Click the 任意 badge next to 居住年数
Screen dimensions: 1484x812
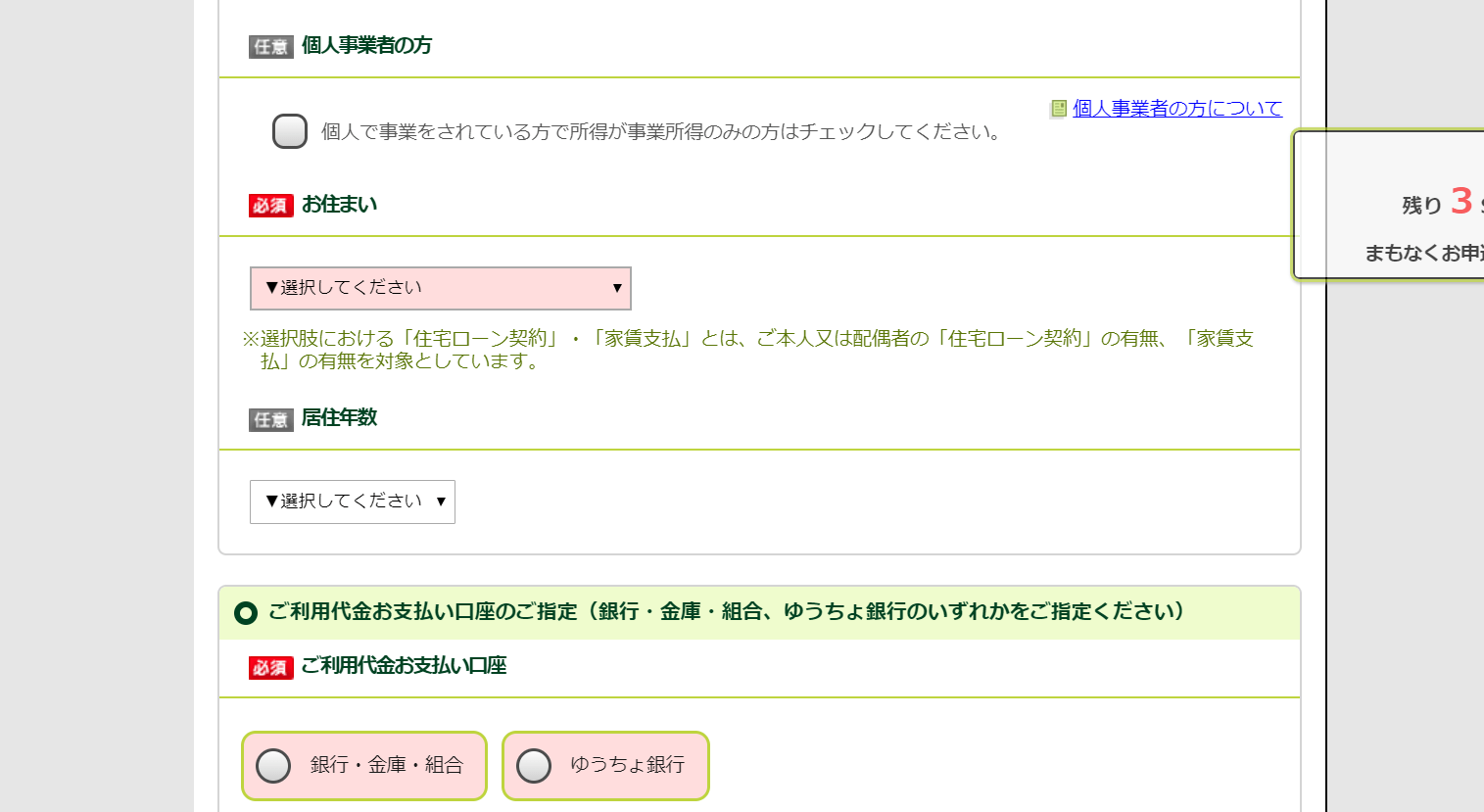[271, 420]
